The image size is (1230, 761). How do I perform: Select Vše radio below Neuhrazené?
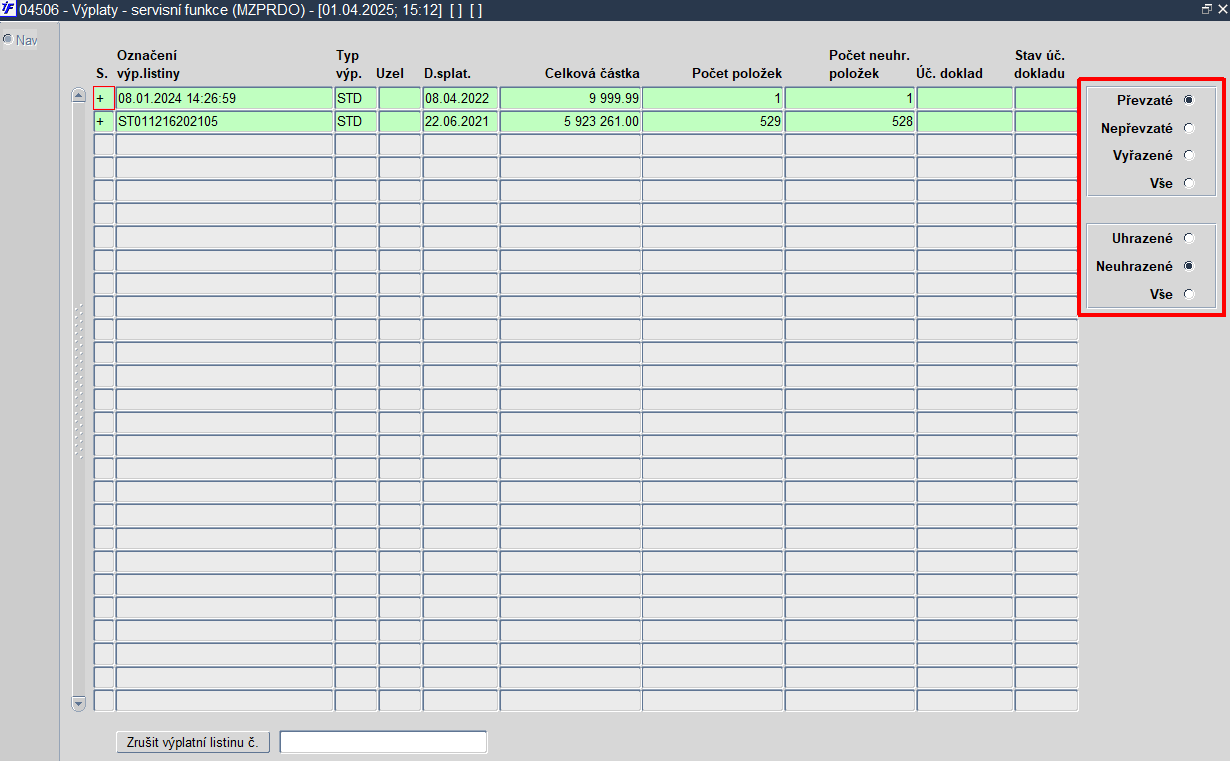1189,294
